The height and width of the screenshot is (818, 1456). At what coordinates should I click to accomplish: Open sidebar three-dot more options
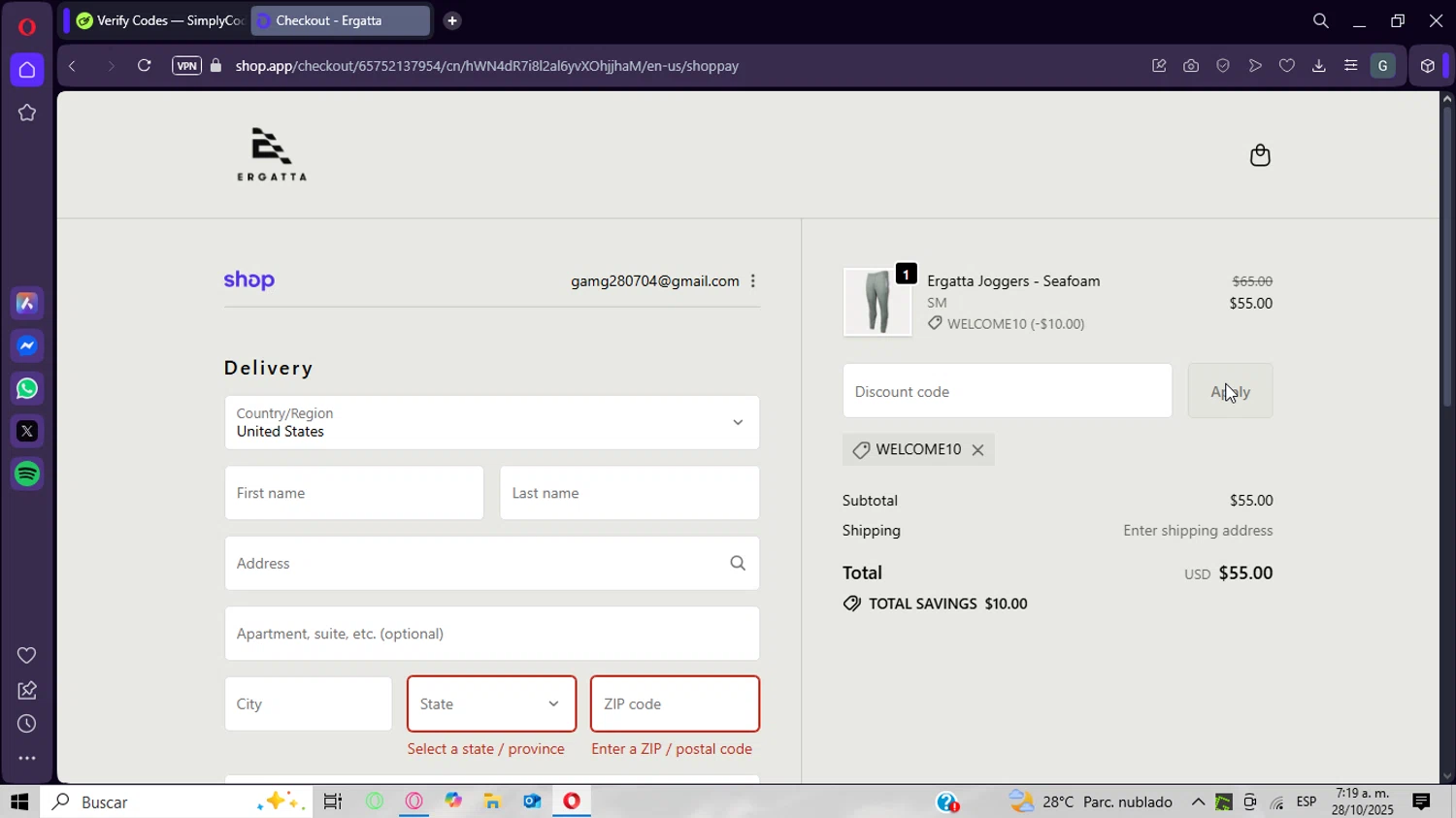pos(27,759)
